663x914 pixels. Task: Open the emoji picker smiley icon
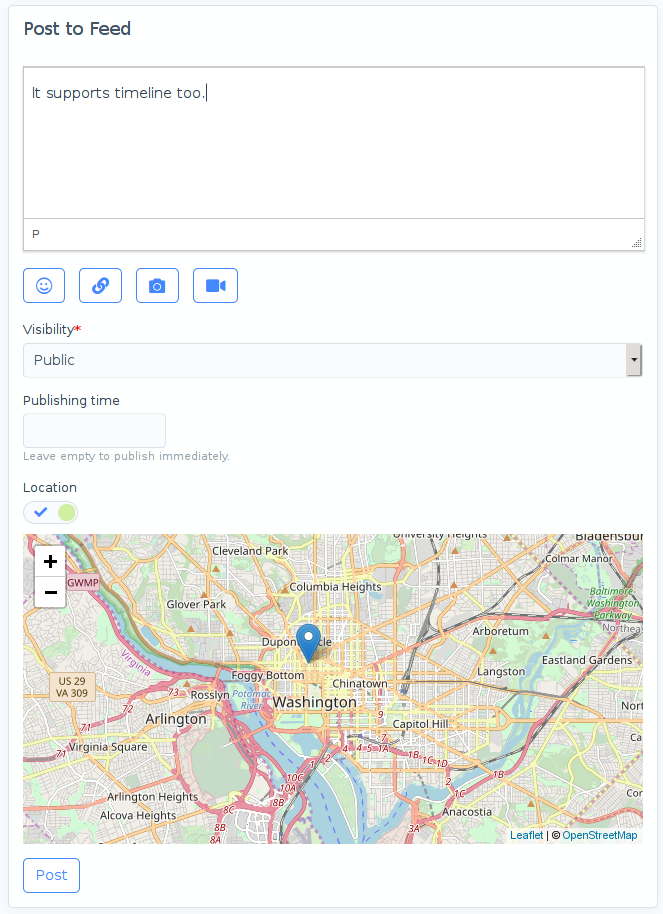pos(44,285)
